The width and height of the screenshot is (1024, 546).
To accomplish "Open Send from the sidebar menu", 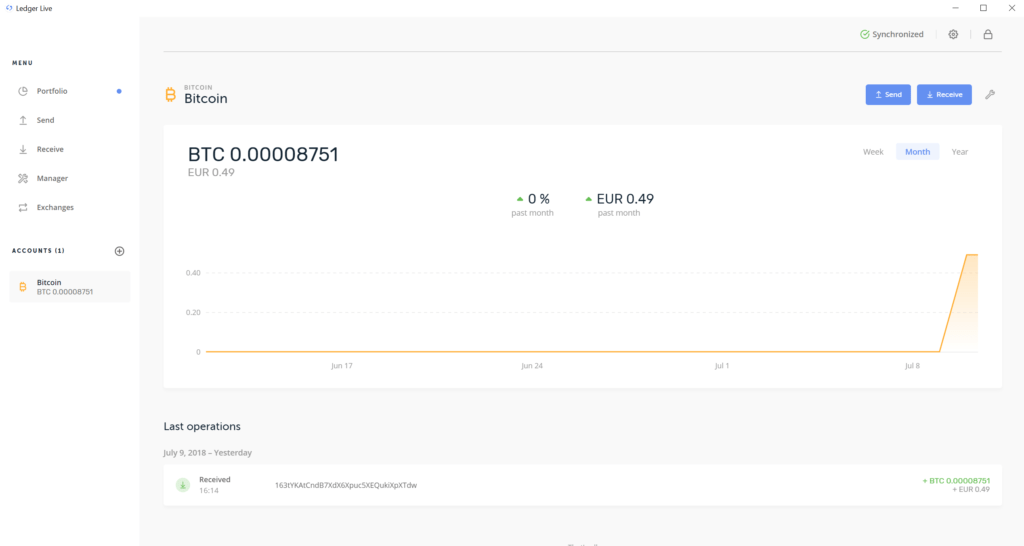I will (x=45, y=120).
